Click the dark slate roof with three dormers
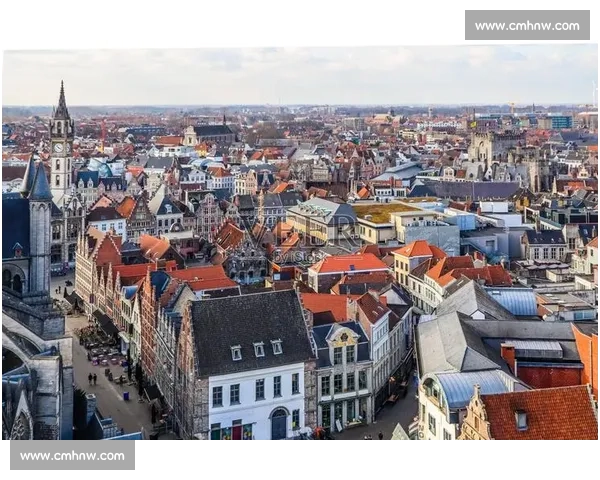The image size is (600, 480). tap(248, 325)
